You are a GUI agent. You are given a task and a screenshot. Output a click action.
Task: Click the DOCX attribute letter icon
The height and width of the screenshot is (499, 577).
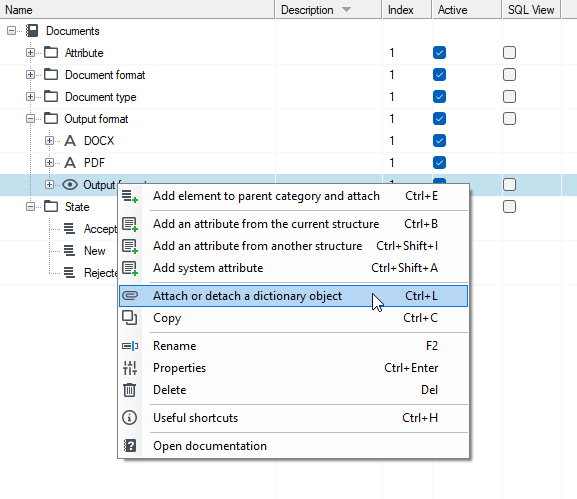[x=70, y=141]
